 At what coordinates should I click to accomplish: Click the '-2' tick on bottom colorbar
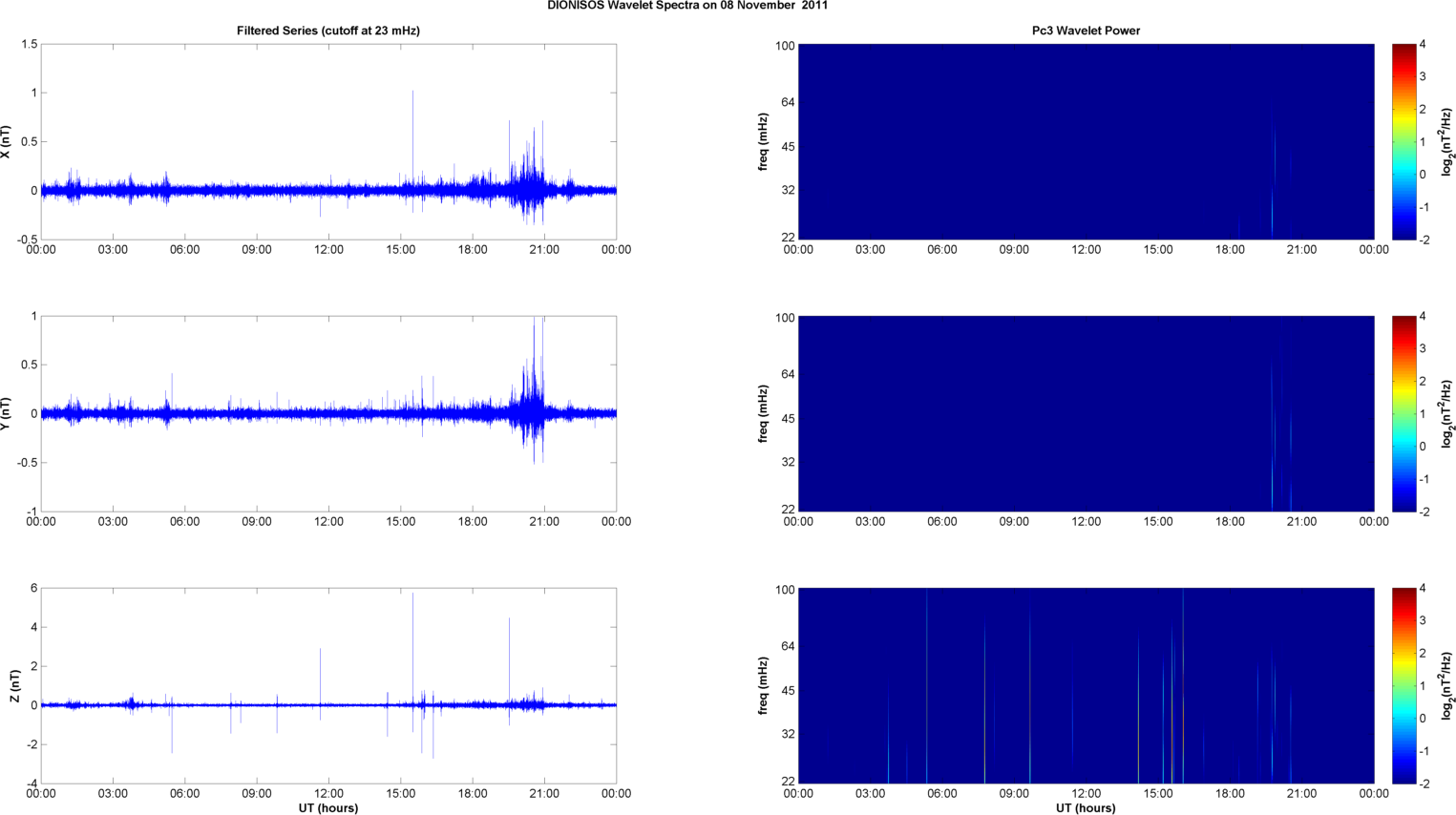[x=1423, y=784]
